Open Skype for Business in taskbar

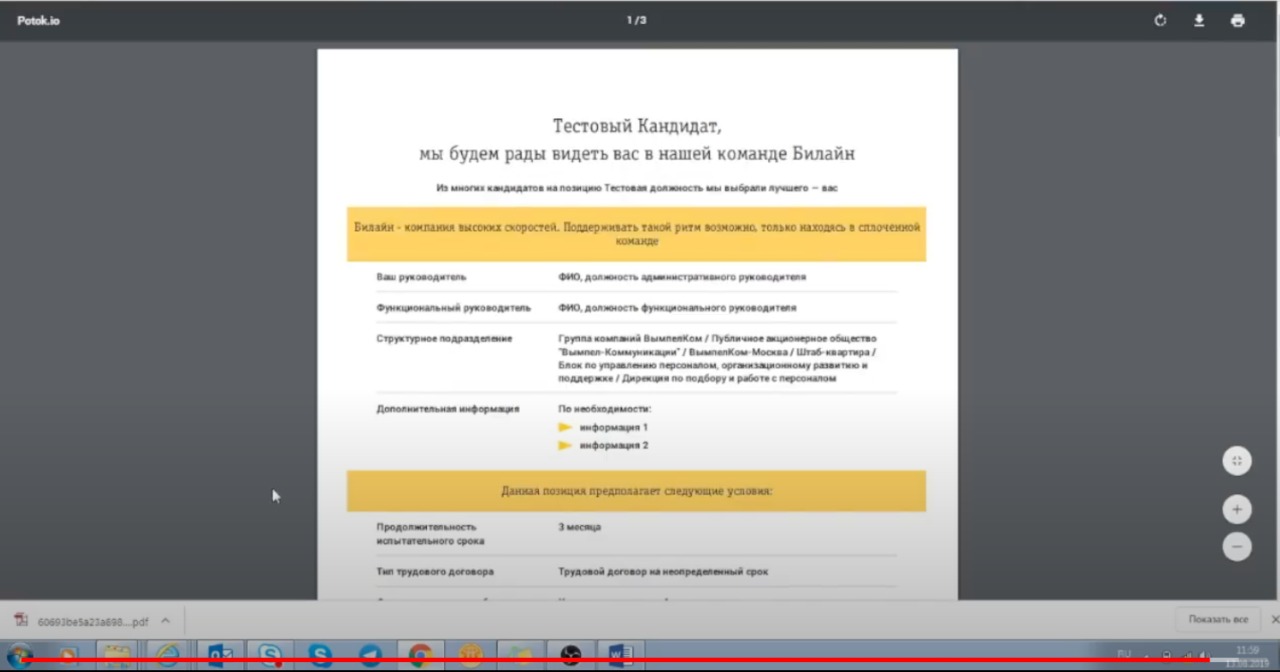coord(270,656)
